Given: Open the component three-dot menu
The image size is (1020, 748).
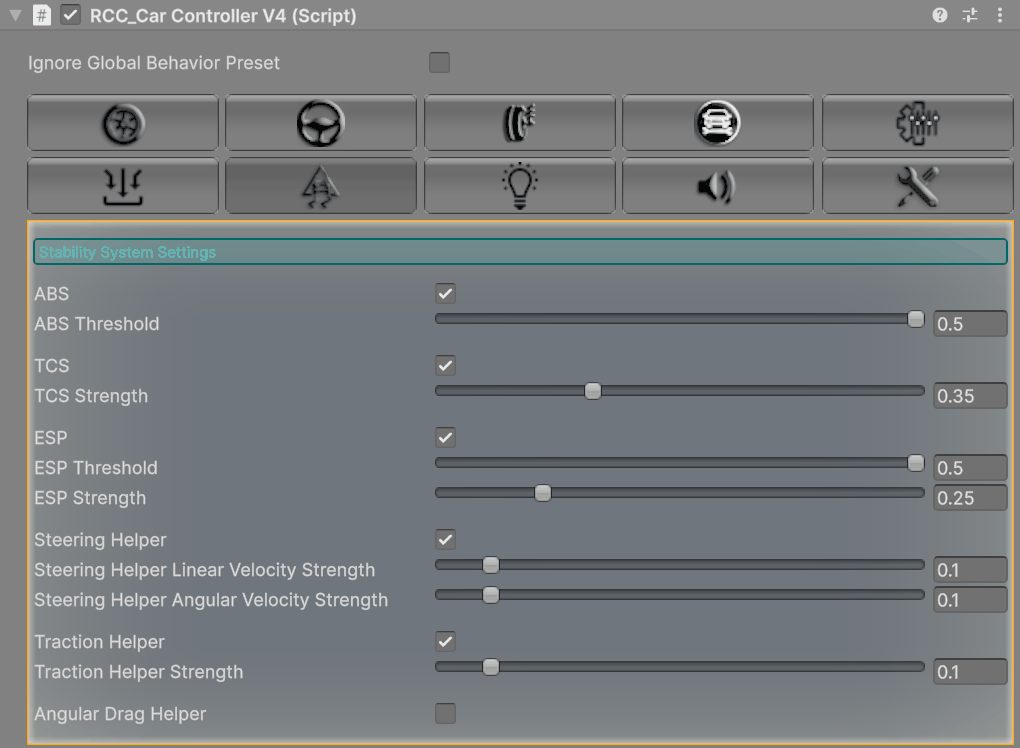Looking at the screenshot, I should (x=1000, y=15).
